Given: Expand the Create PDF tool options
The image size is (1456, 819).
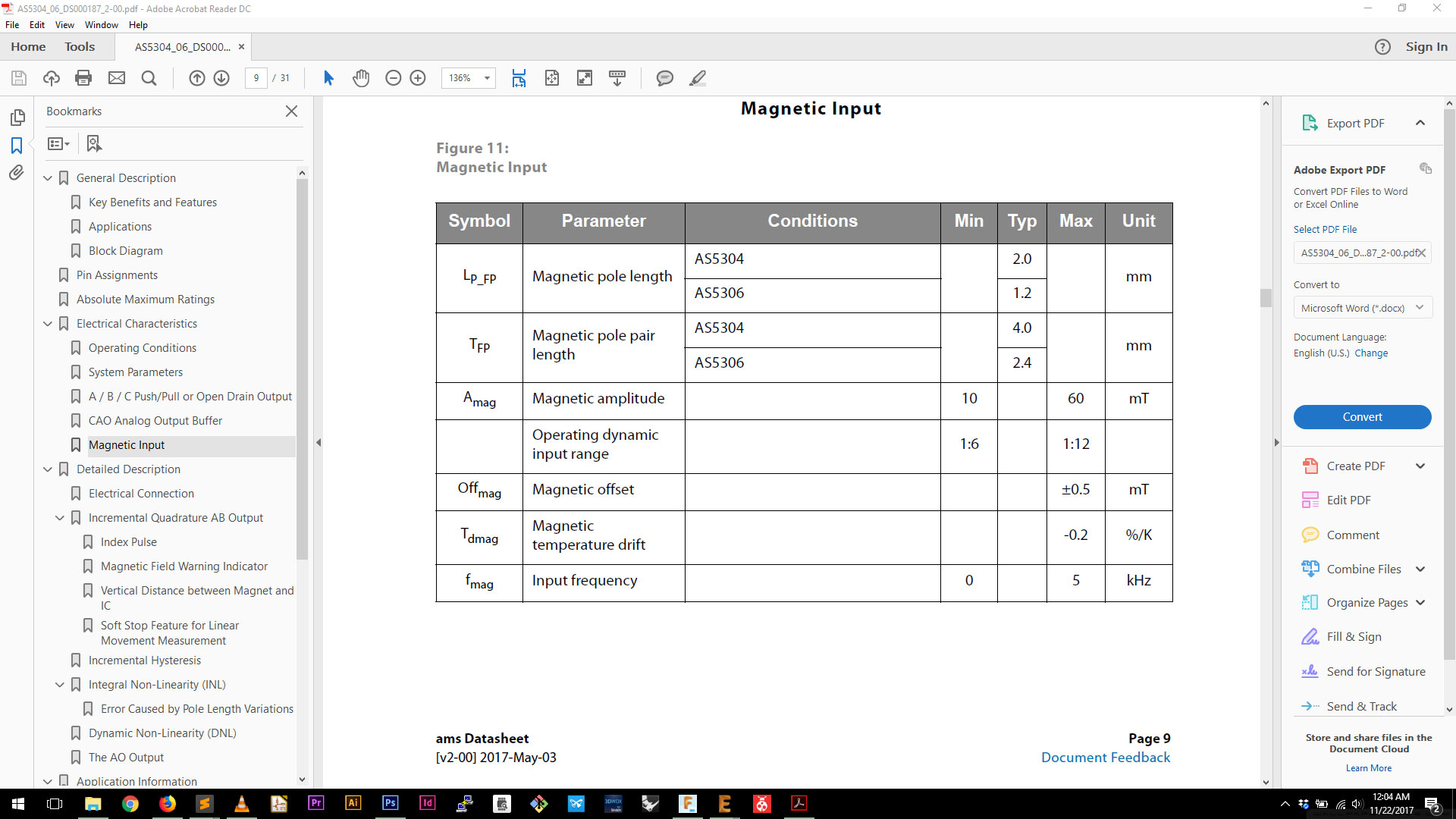Looking at the screenshot, I should click(1420, 466).
